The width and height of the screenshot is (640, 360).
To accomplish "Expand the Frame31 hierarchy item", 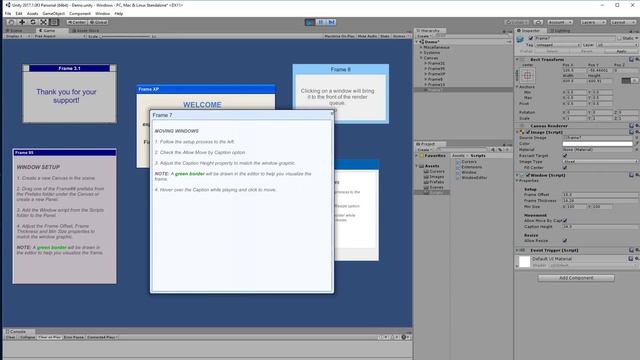I will (x=426, y=63).
